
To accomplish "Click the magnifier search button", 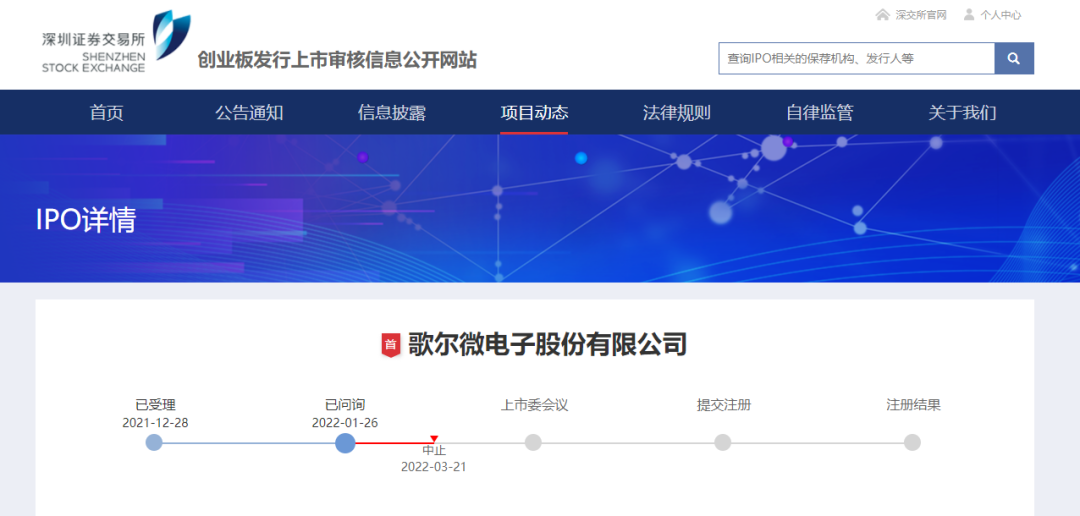I will (1014, 59).
